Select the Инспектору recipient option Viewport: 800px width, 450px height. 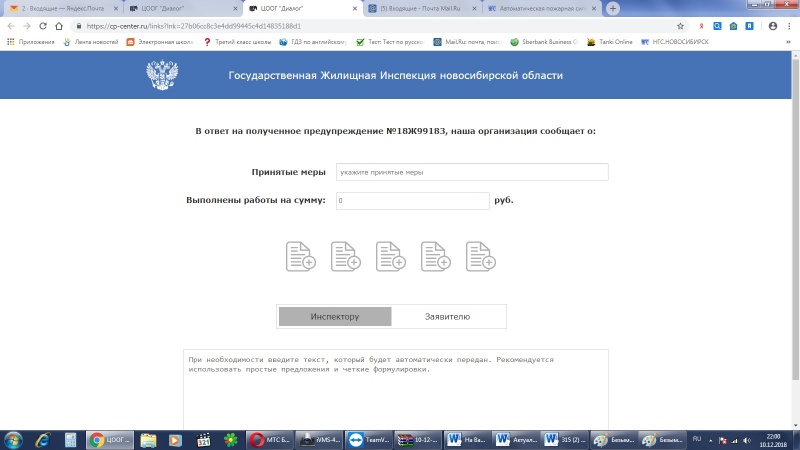pyautogui.click(x=334, y=317)
